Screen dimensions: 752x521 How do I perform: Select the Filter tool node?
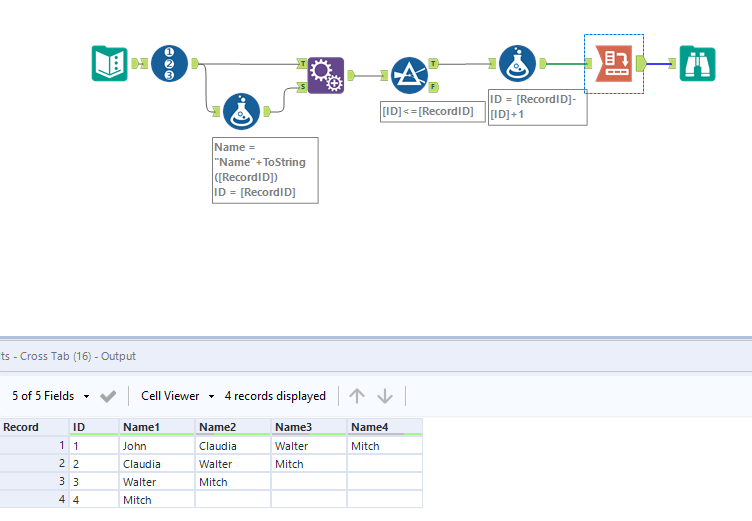click(x=409, y=75)
